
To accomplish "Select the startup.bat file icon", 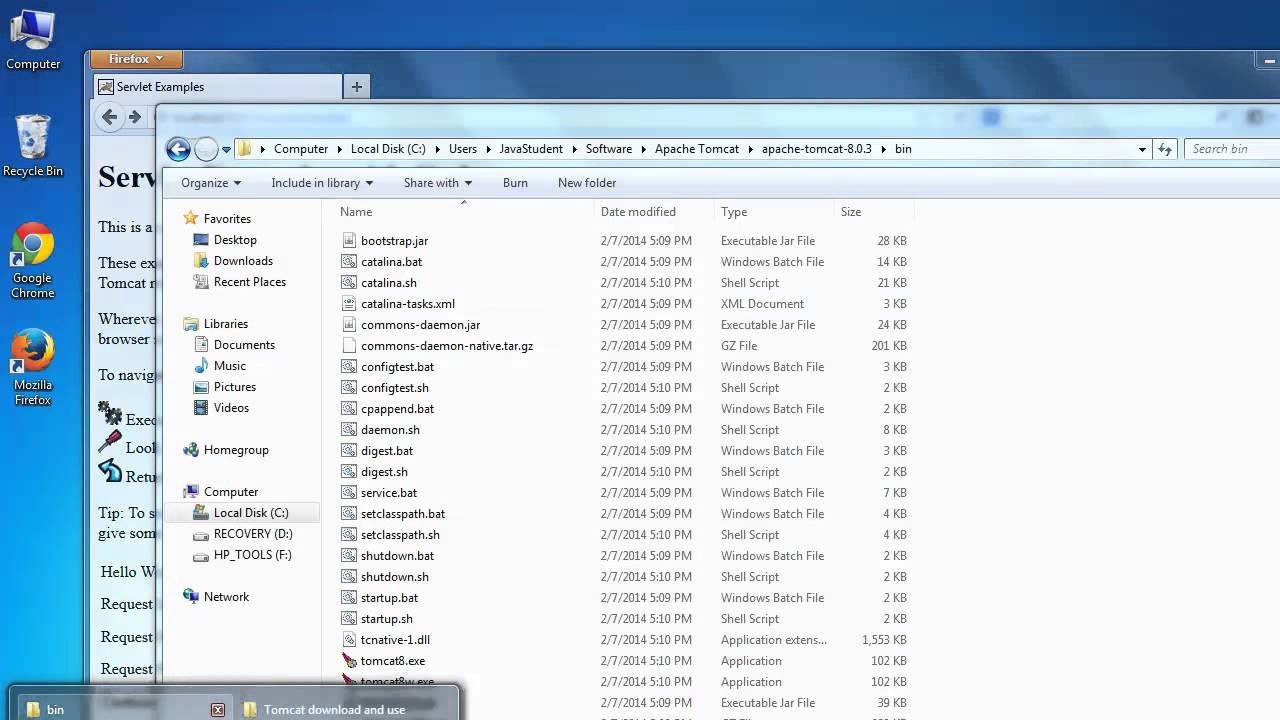I will point(349,598).
